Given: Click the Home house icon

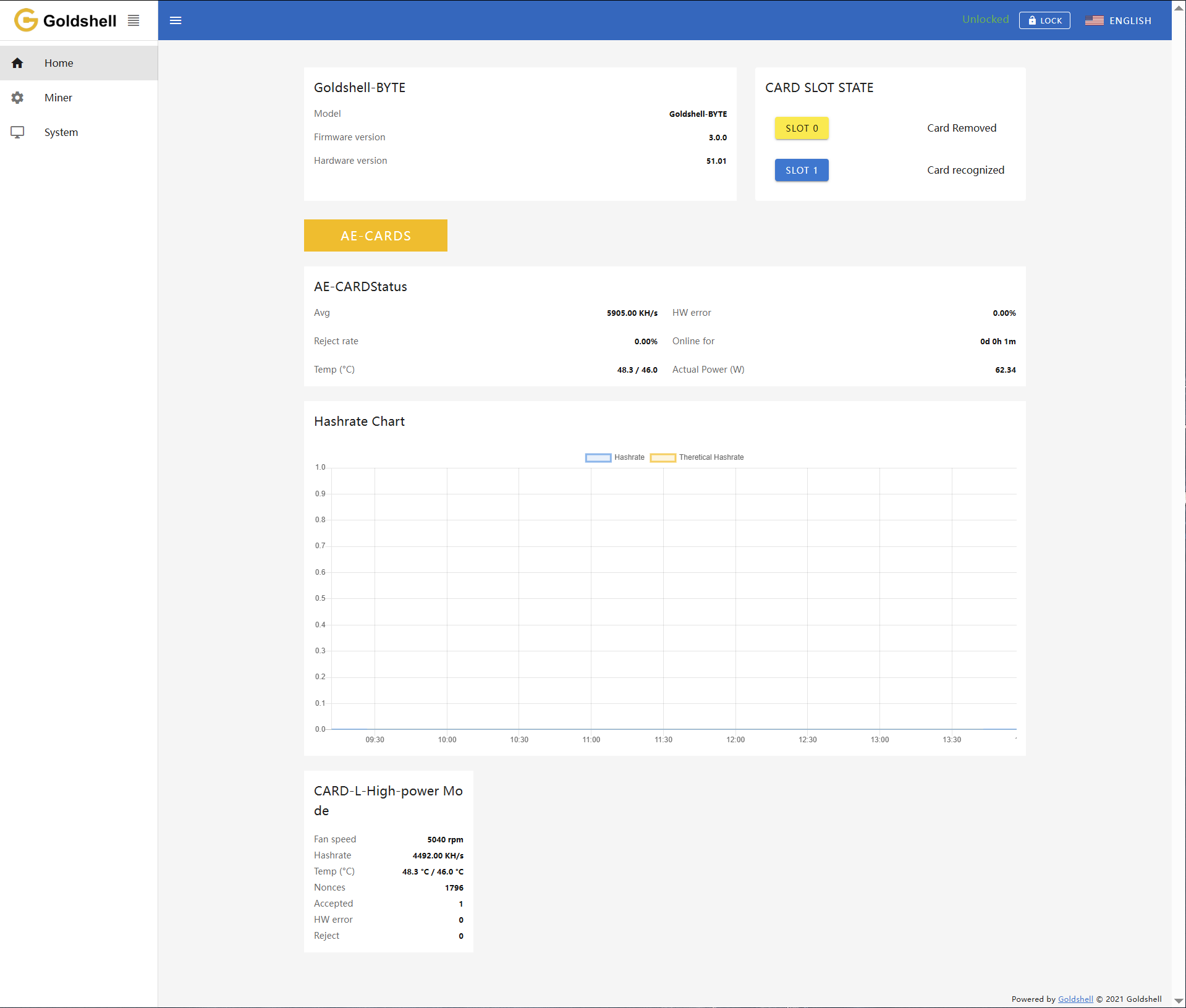Looking at the screenshot, I should click(x=17, y=63).
